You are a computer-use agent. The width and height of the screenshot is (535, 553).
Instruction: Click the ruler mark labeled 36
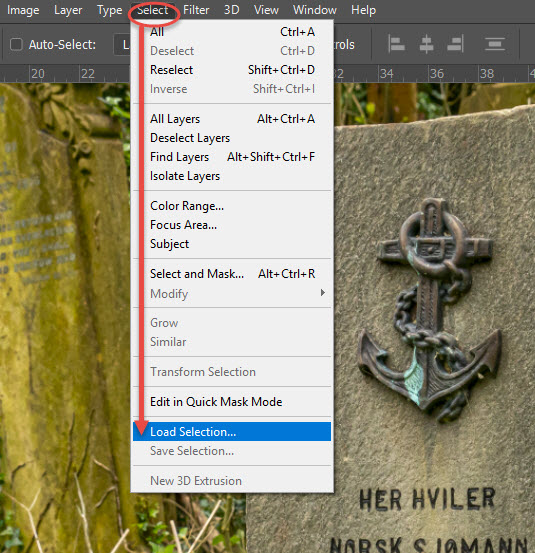(x=437, y=74)
